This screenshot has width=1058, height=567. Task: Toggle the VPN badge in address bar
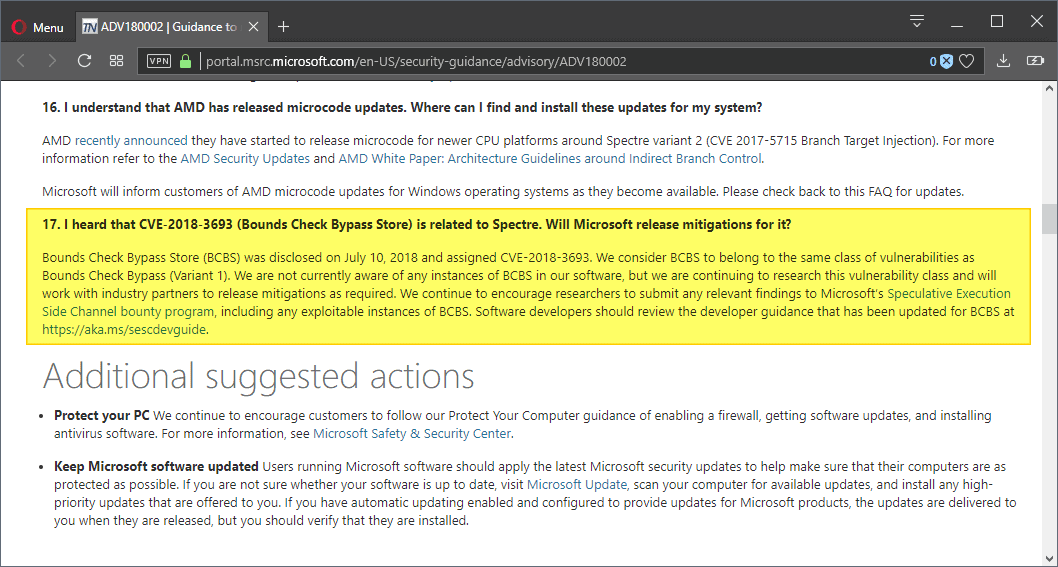point(159,61)
